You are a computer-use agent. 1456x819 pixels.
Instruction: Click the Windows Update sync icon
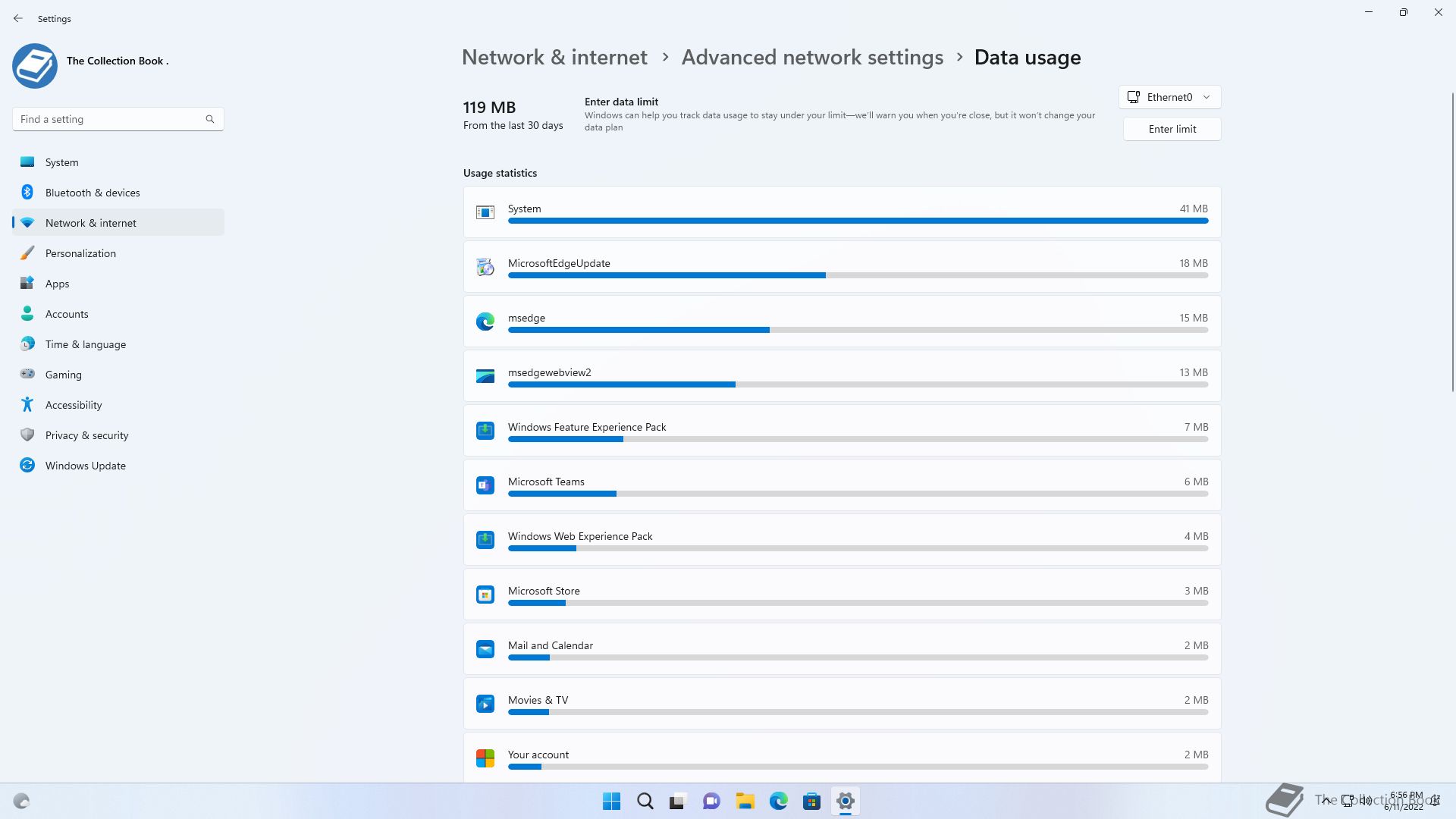pyautogui.click(x=27, y=465)
